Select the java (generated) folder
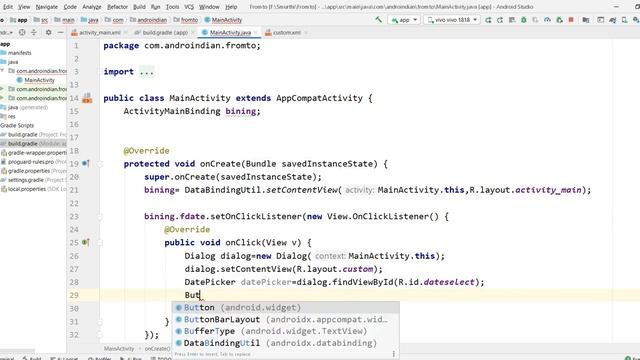The height and width of the screenshot is (360, 640). coord(24,107)
